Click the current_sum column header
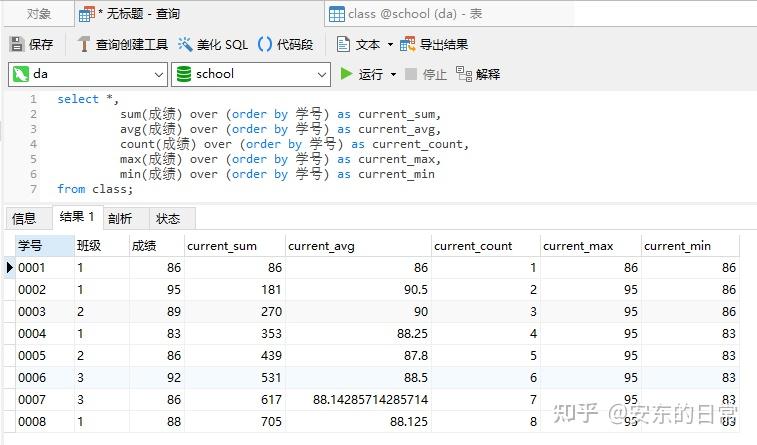 point(235,246)
